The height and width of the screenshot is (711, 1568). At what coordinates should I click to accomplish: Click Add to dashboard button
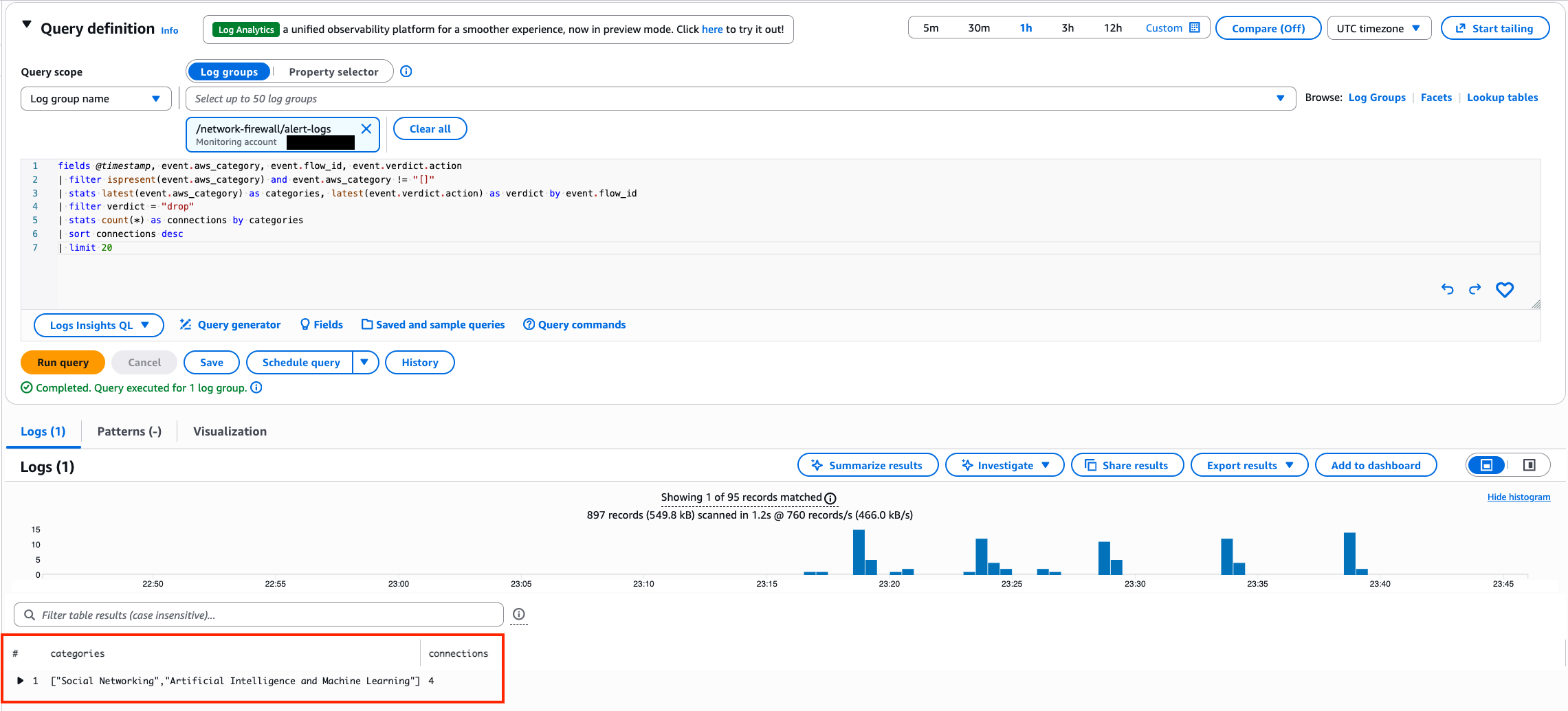point(1376,465)
